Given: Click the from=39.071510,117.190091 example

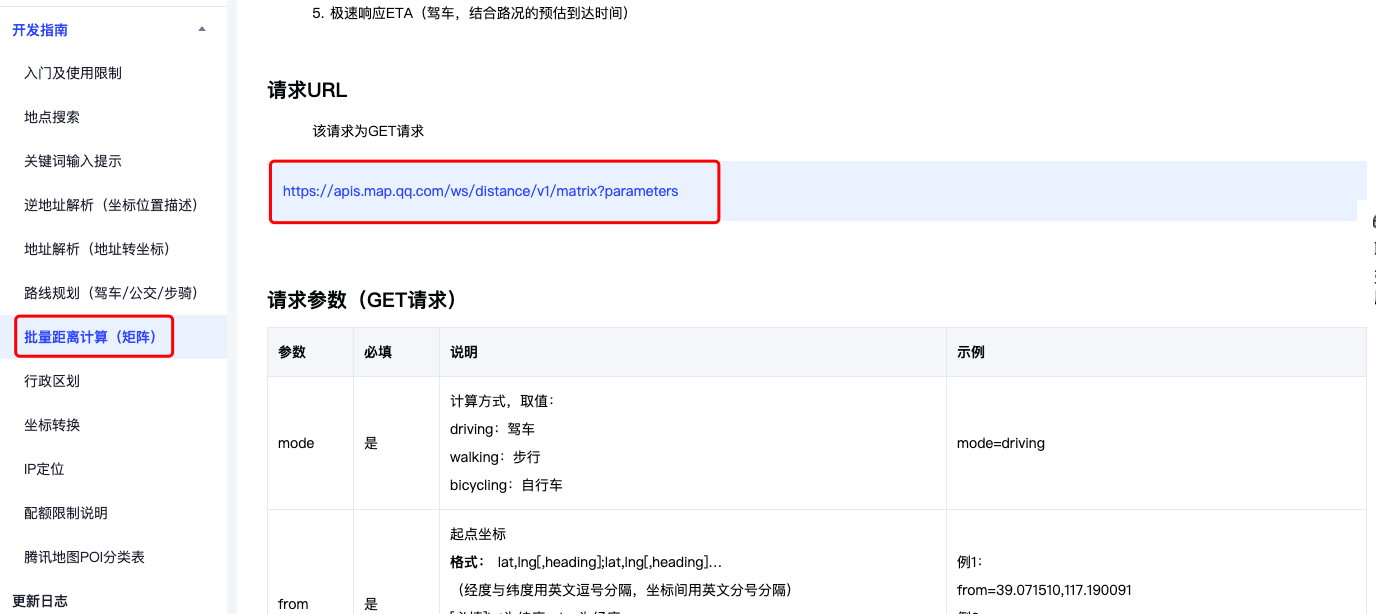Looking at the screenshot, I should [1044, 590].
